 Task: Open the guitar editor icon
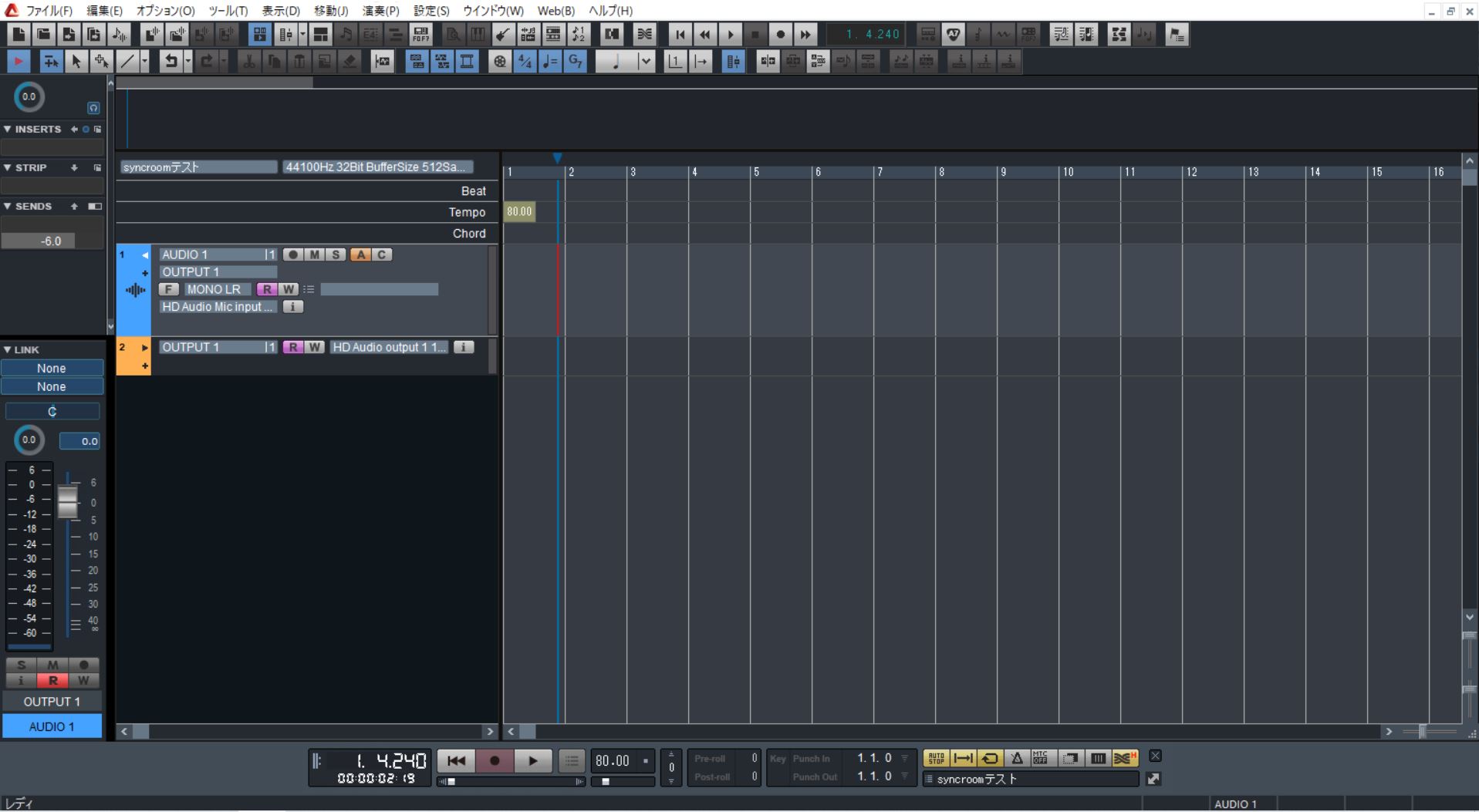[502, 35]
